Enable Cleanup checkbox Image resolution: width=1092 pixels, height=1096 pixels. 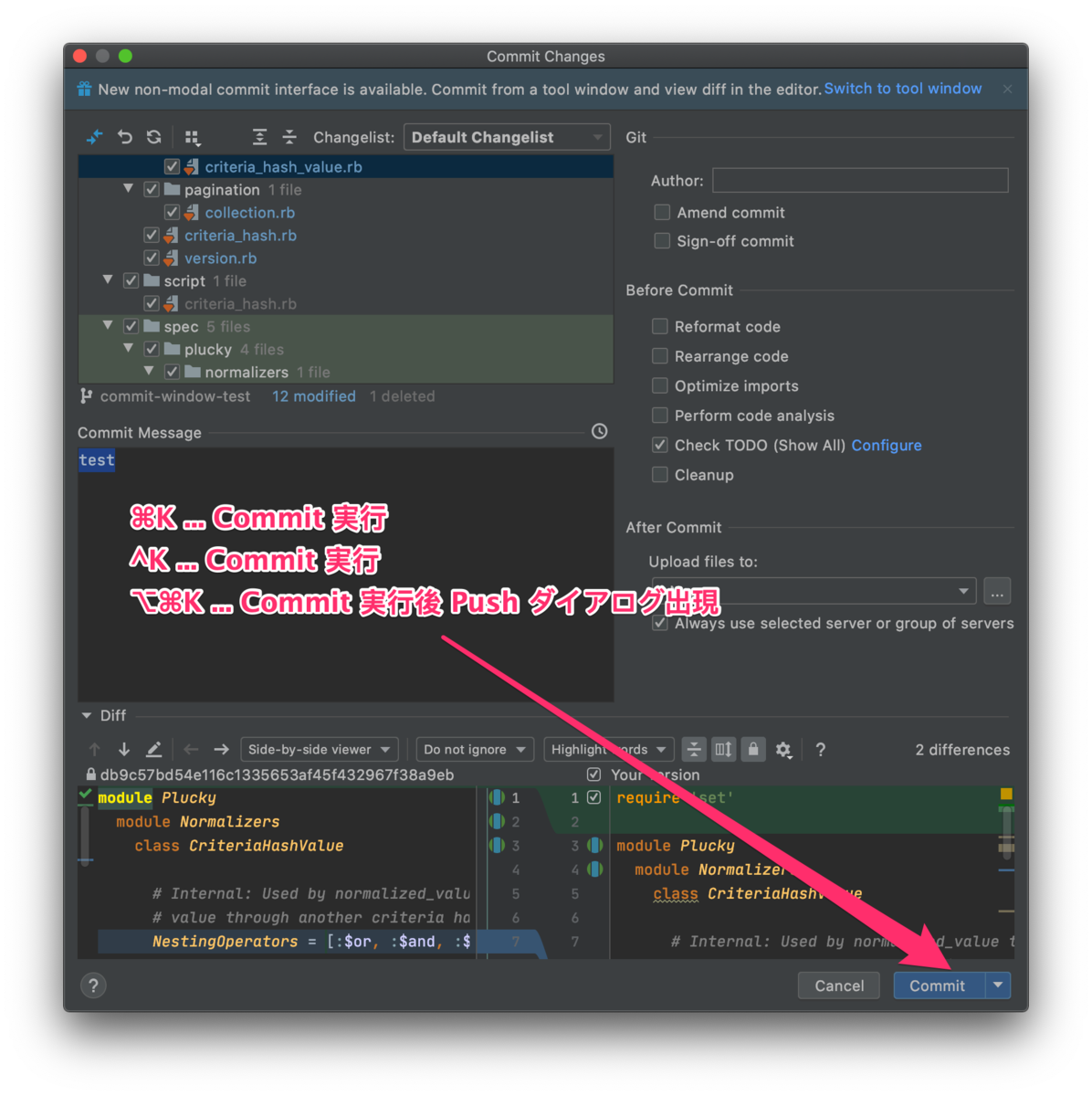tap(659, 475)
